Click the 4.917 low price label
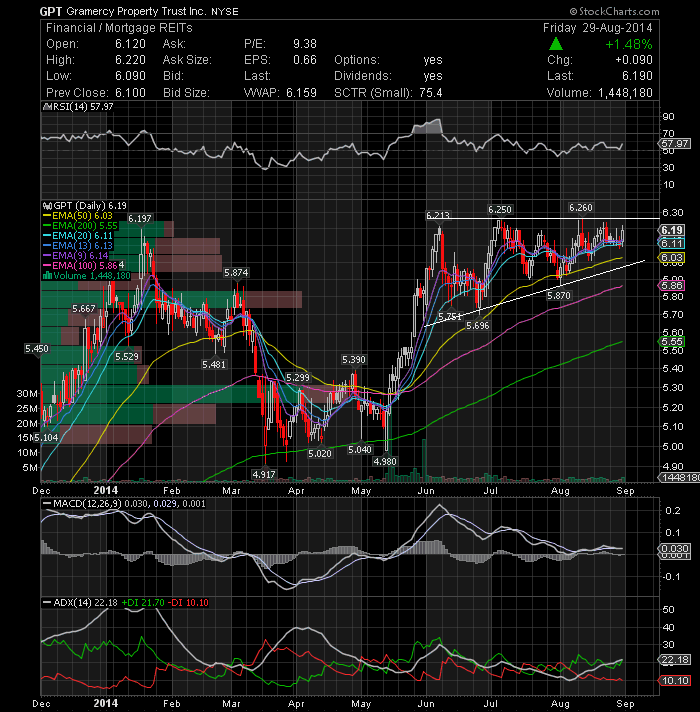 click(x=264, y=475)
